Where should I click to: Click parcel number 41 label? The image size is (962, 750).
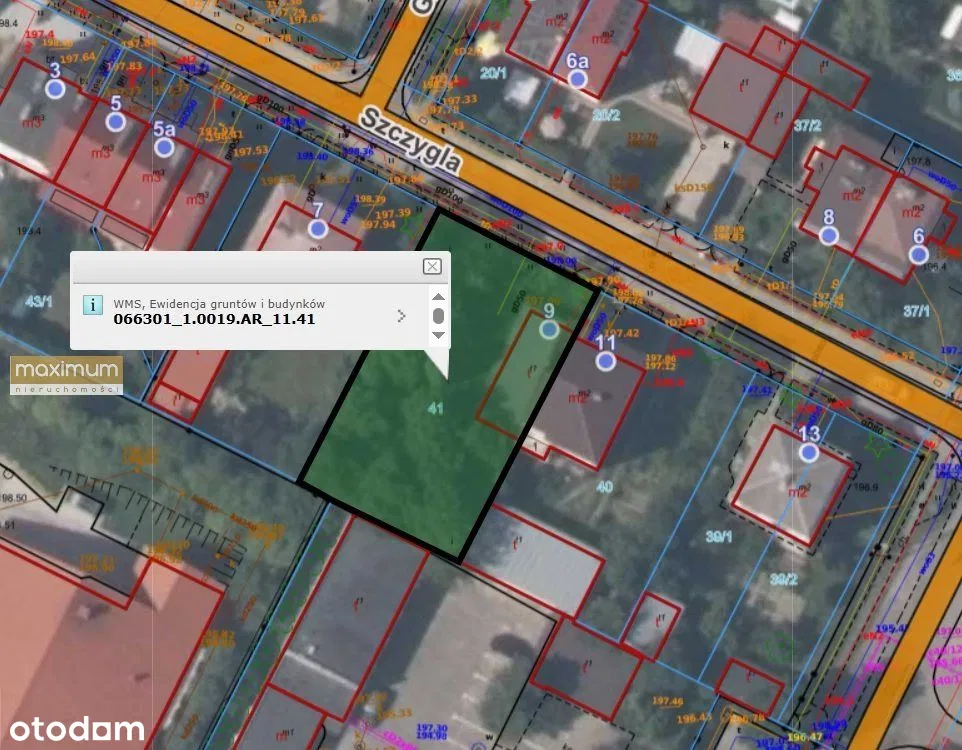click(x=435, y=408)
